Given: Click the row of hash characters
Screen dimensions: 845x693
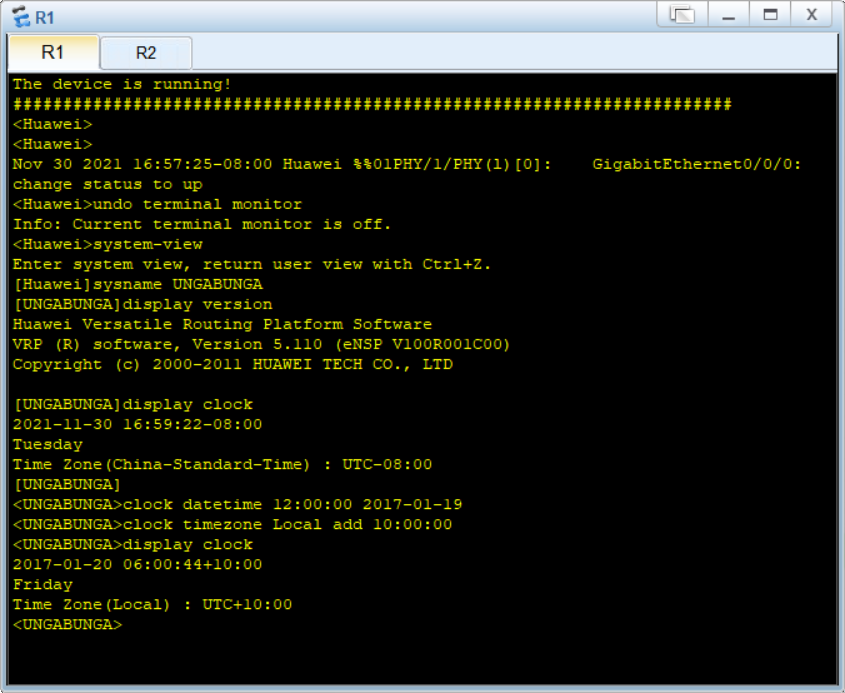Looking at the screenshot, I should click(372, 104).
